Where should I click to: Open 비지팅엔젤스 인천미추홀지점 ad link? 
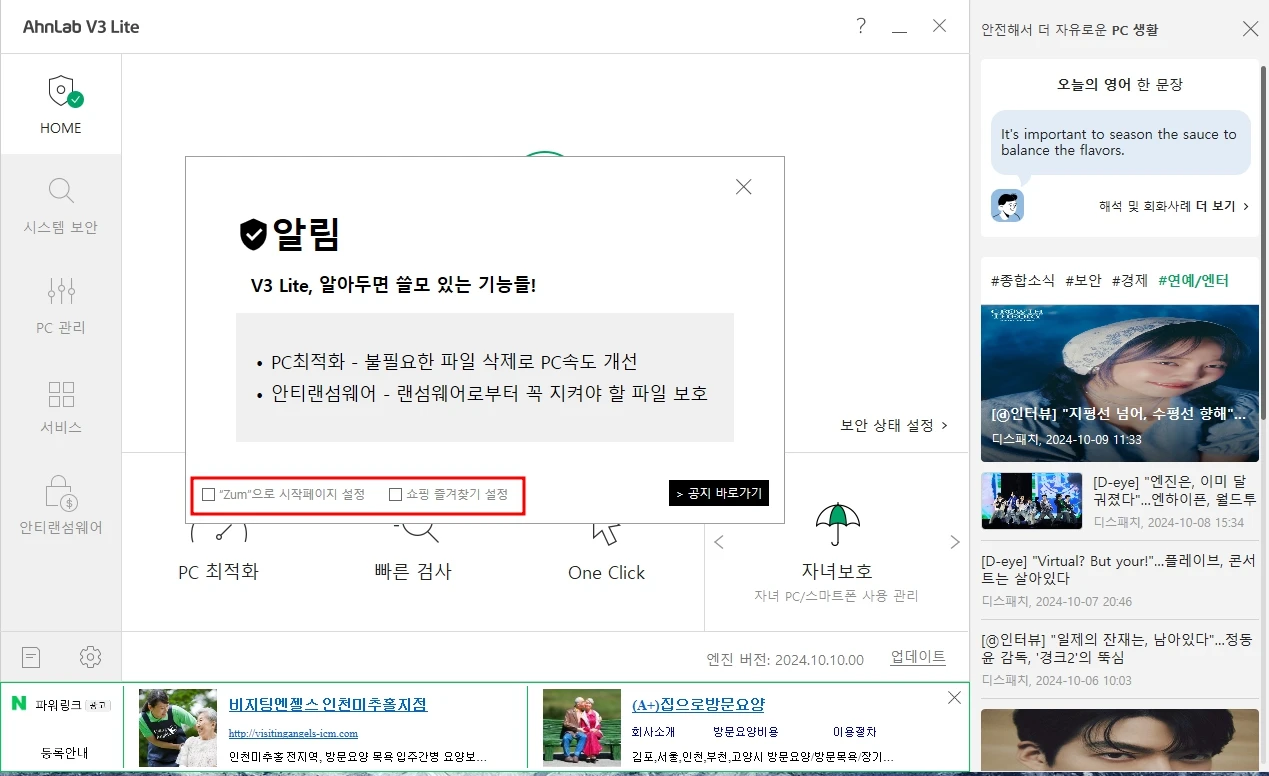click(x=328, y=704)
